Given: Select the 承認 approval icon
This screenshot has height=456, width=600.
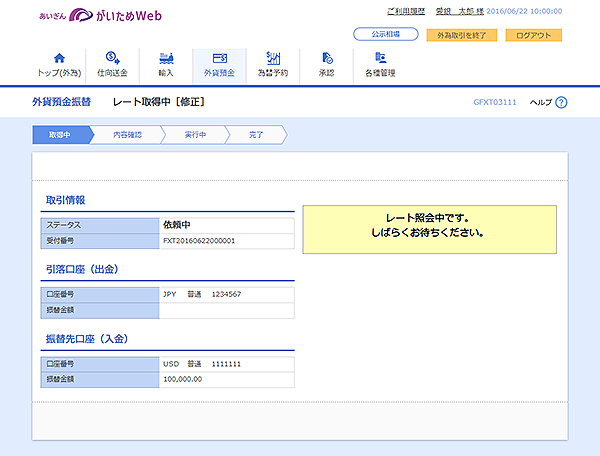Looking at the screenshot, I should pos(327,58).
